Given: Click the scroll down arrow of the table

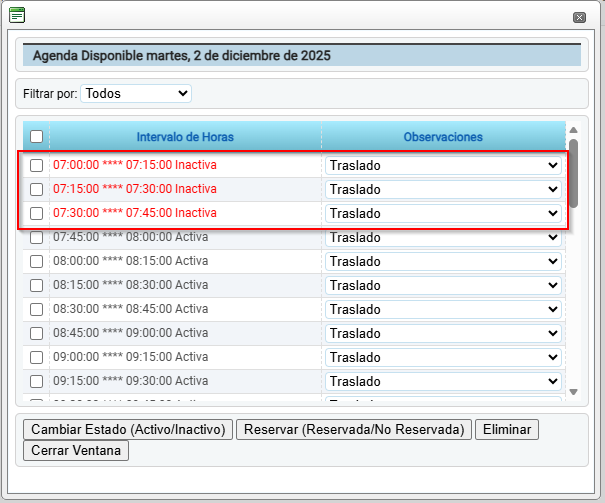Looking at the screenshot, I should point(573,393).
